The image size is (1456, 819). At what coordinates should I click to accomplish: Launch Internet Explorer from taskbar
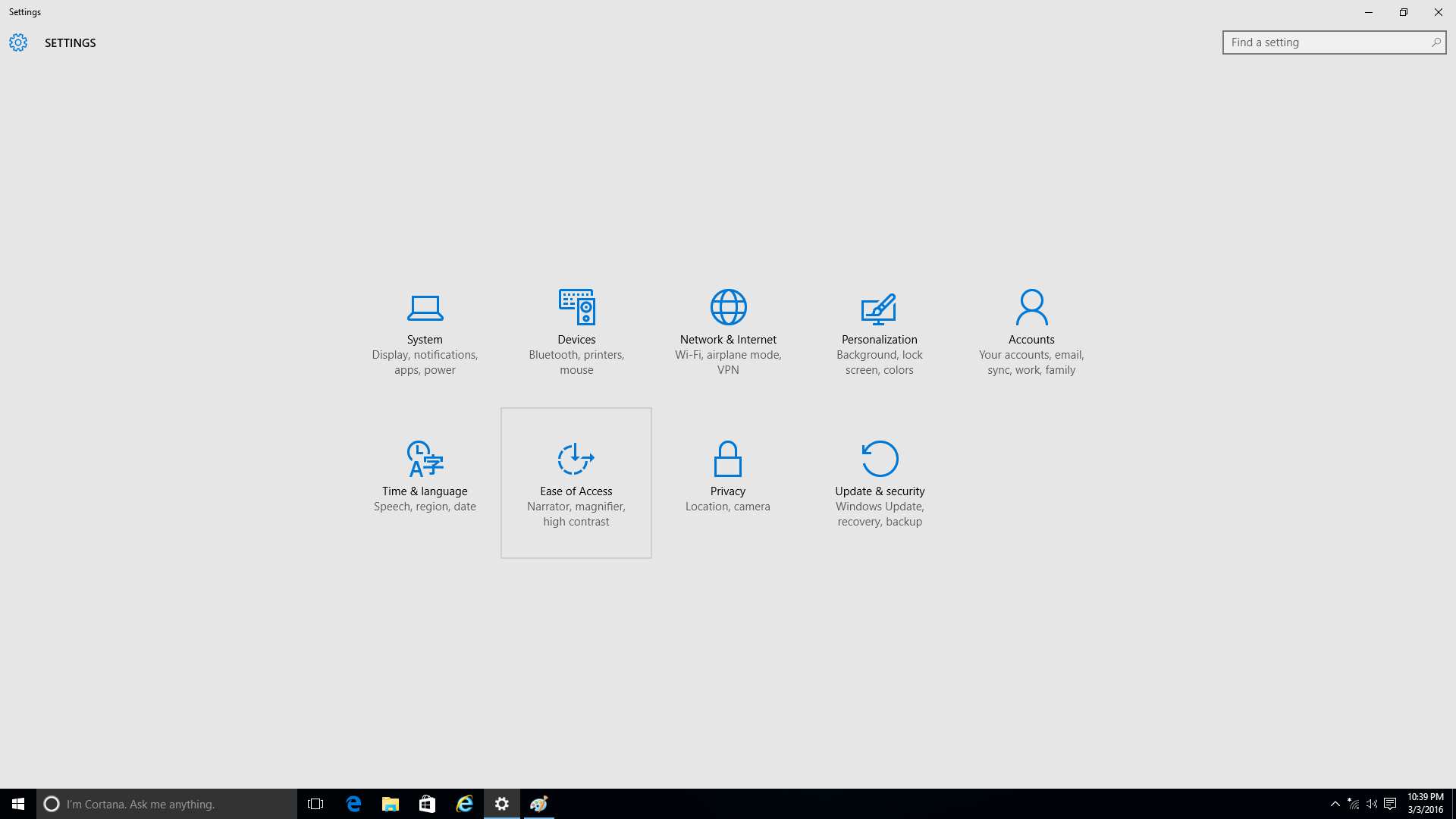pos(464,804)
